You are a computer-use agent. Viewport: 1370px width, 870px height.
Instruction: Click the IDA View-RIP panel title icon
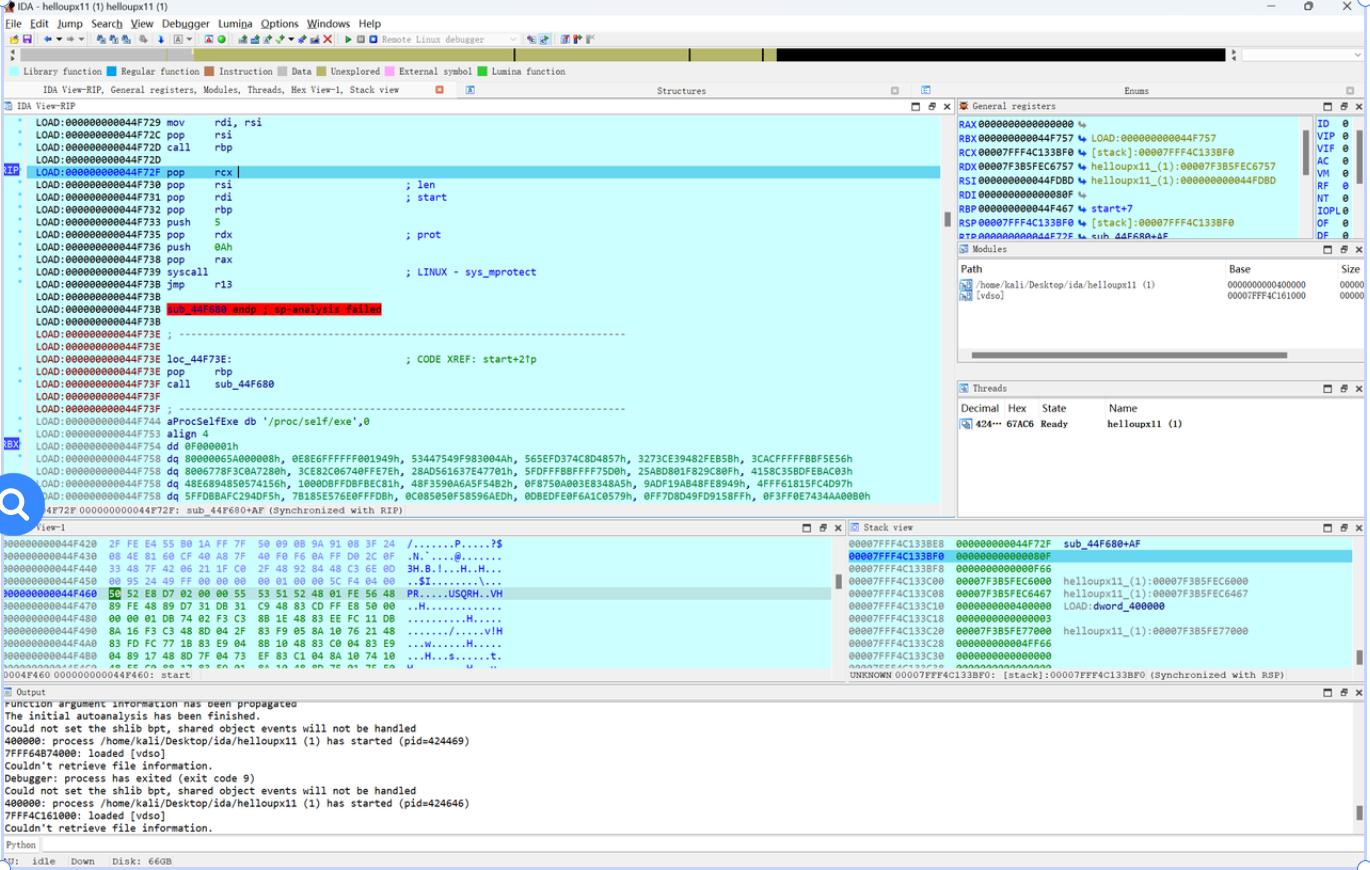9,106
